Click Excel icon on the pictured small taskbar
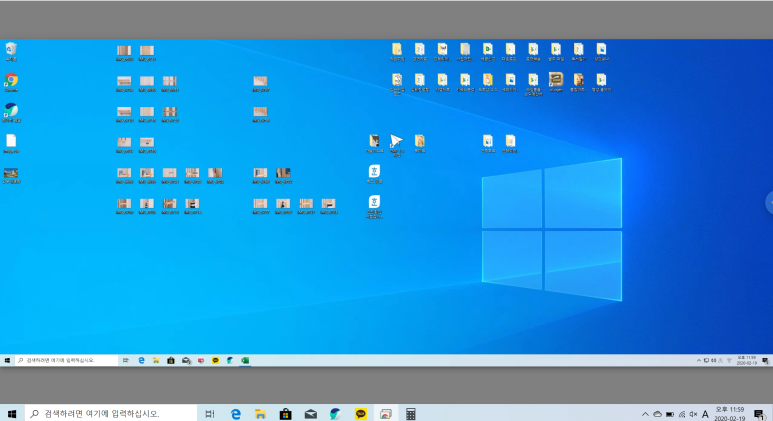 click(x=245, y=360)
